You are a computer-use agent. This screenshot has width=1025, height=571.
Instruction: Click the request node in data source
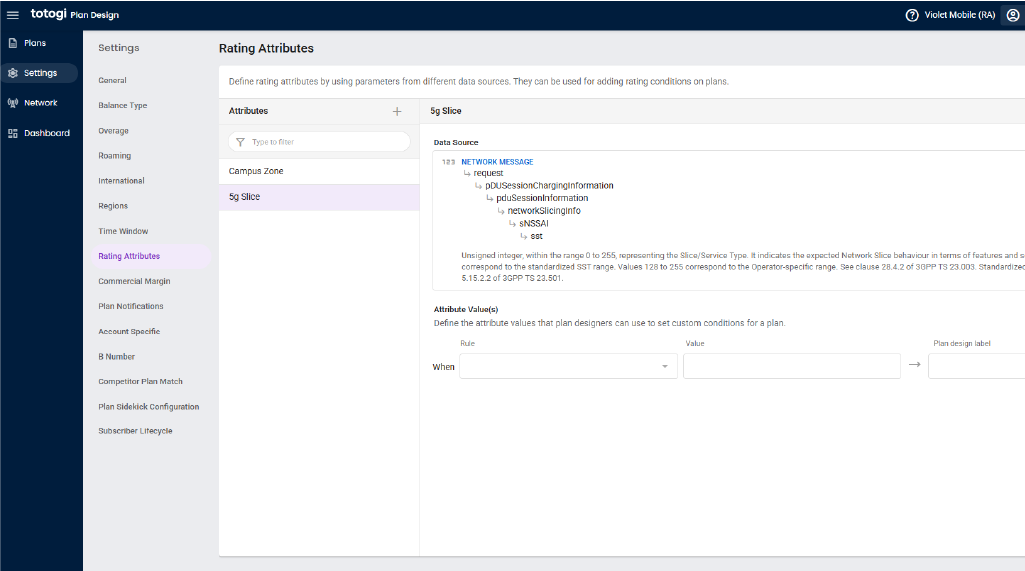(488, 173)
